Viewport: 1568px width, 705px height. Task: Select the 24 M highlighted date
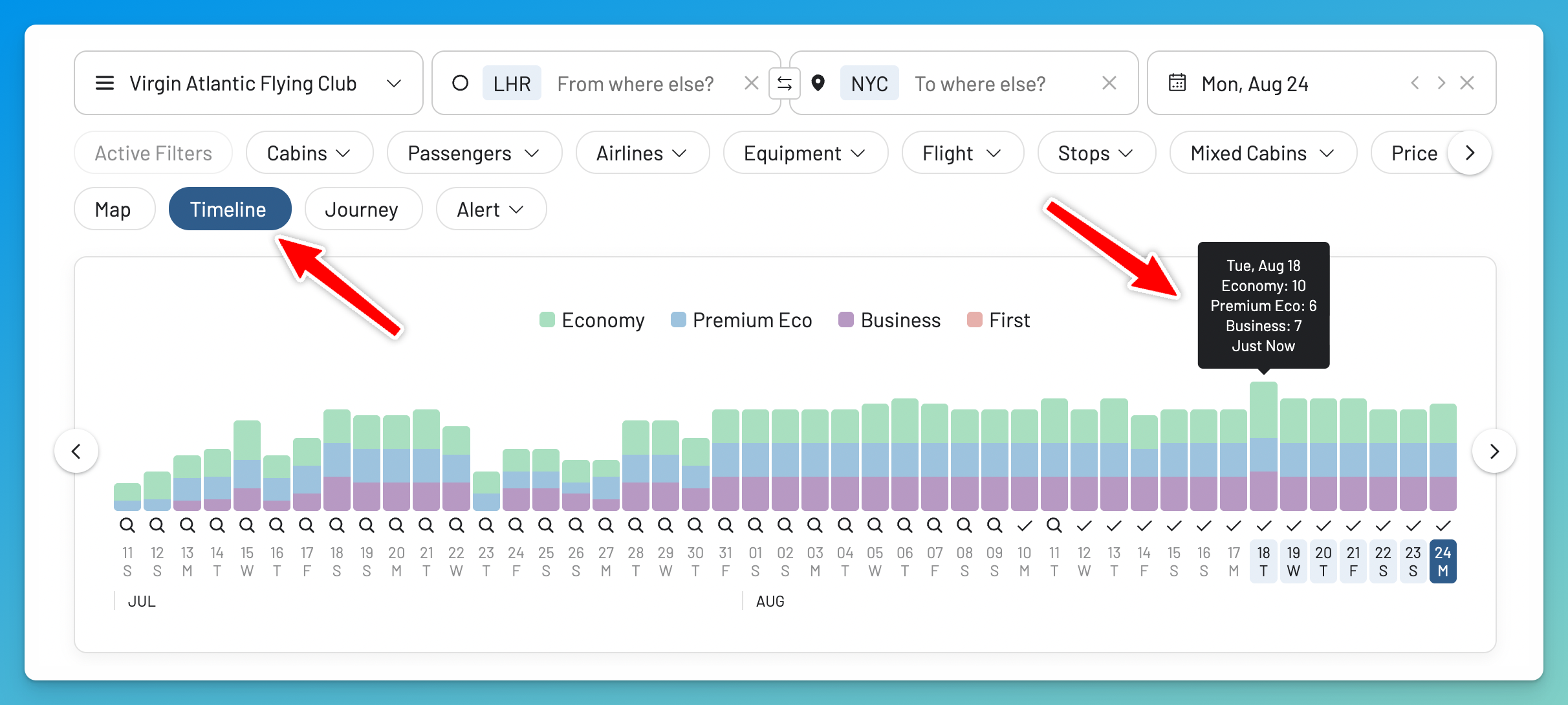click(x=1443, y=561)
